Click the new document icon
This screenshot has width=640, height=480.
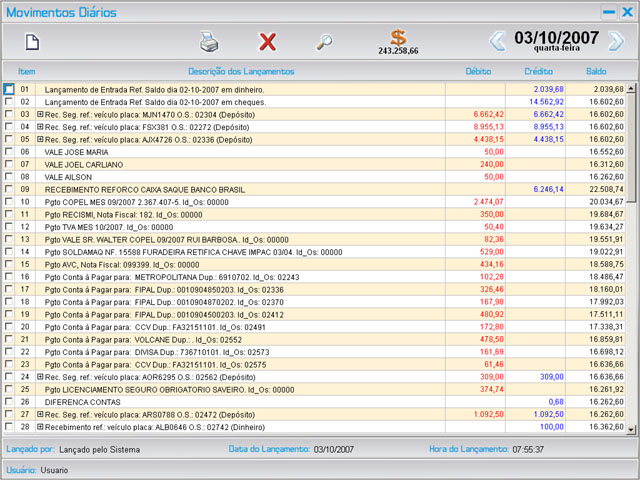(32, 42)
